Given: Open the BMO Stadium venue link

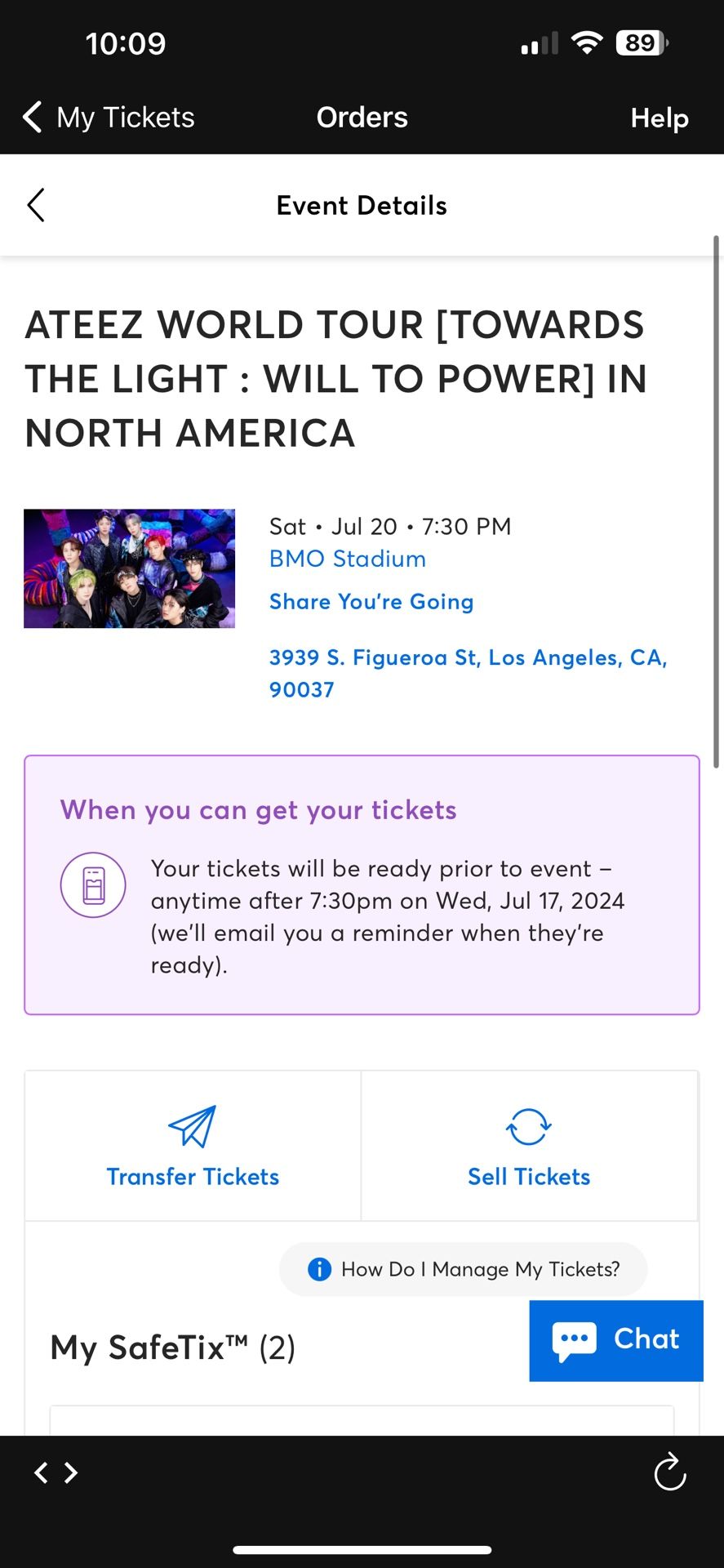Looking at the screenshot, I should (348, 559).
